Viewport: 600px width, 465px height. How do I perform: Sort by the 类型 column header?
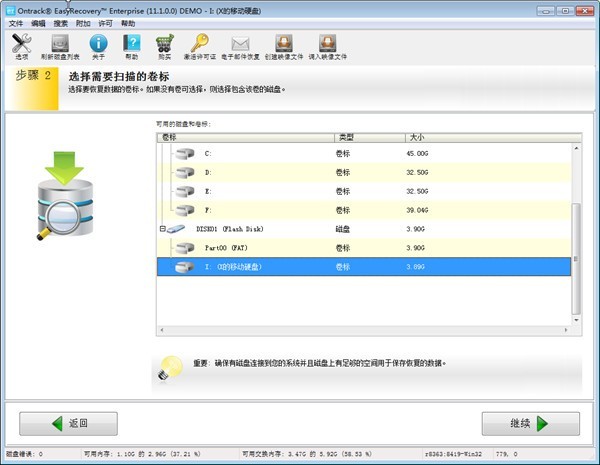click(370, 137)
